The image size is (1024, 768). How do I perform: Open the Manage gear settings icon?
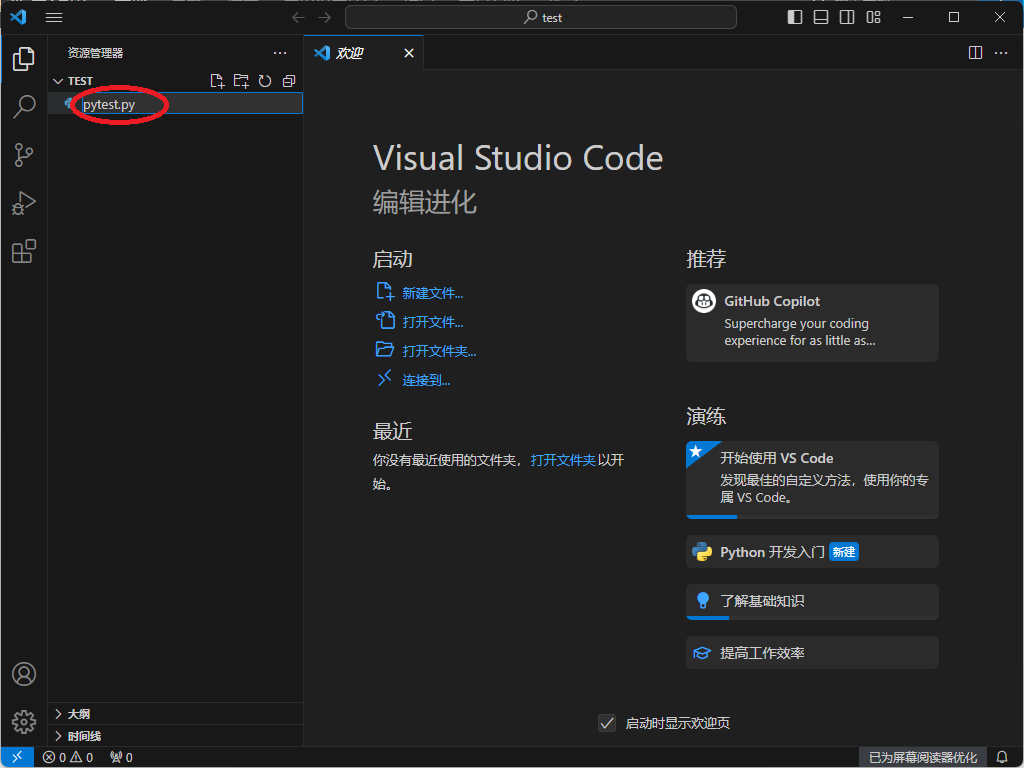point(24,722)
